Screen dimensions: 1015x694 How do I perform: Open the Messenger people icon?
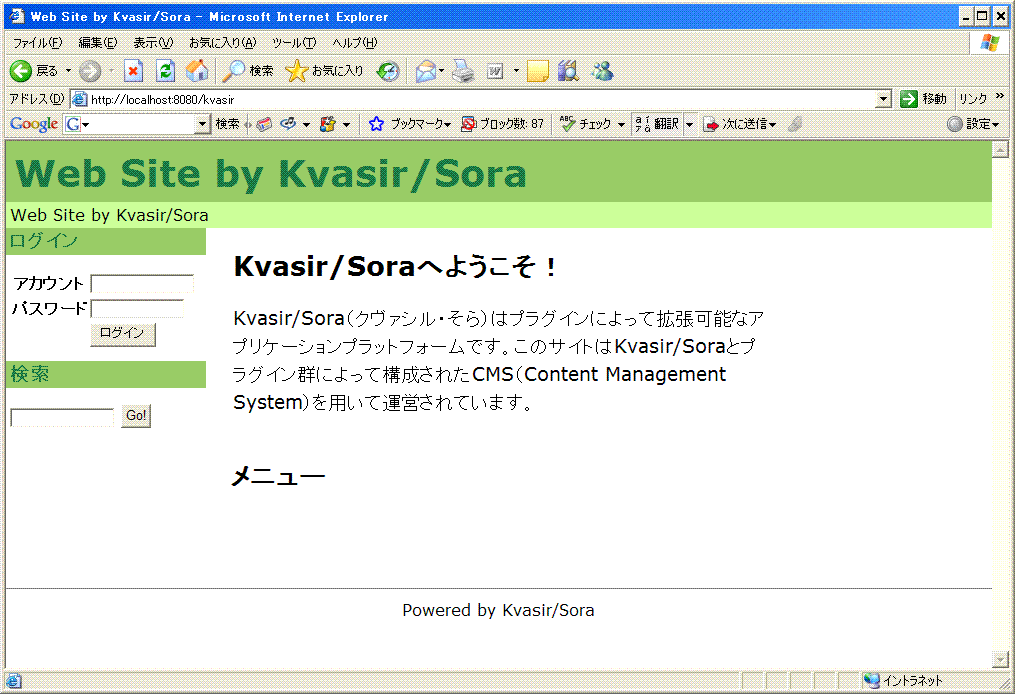point(603,71)
